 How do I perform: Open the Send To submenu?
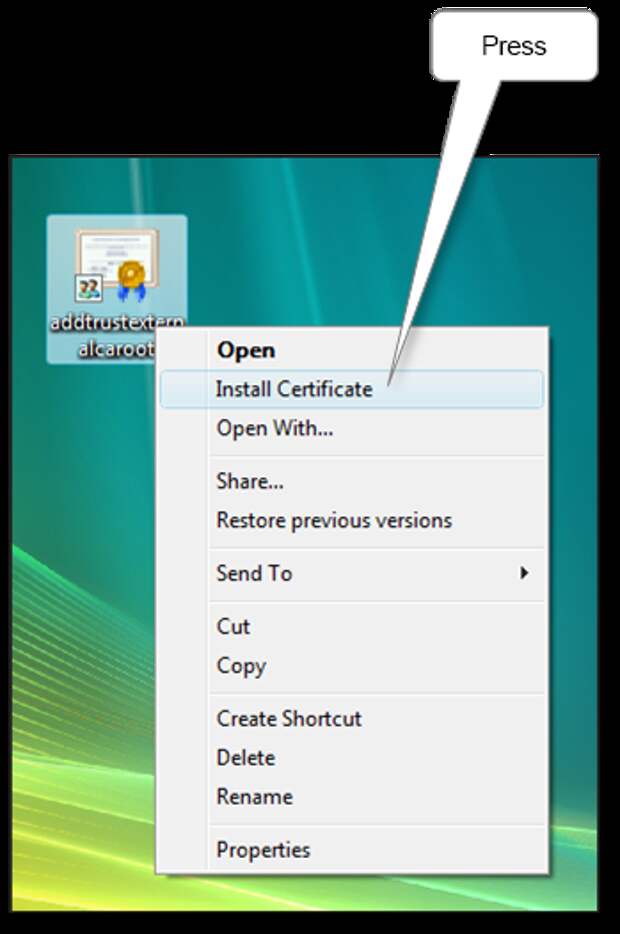pos(352,573)
